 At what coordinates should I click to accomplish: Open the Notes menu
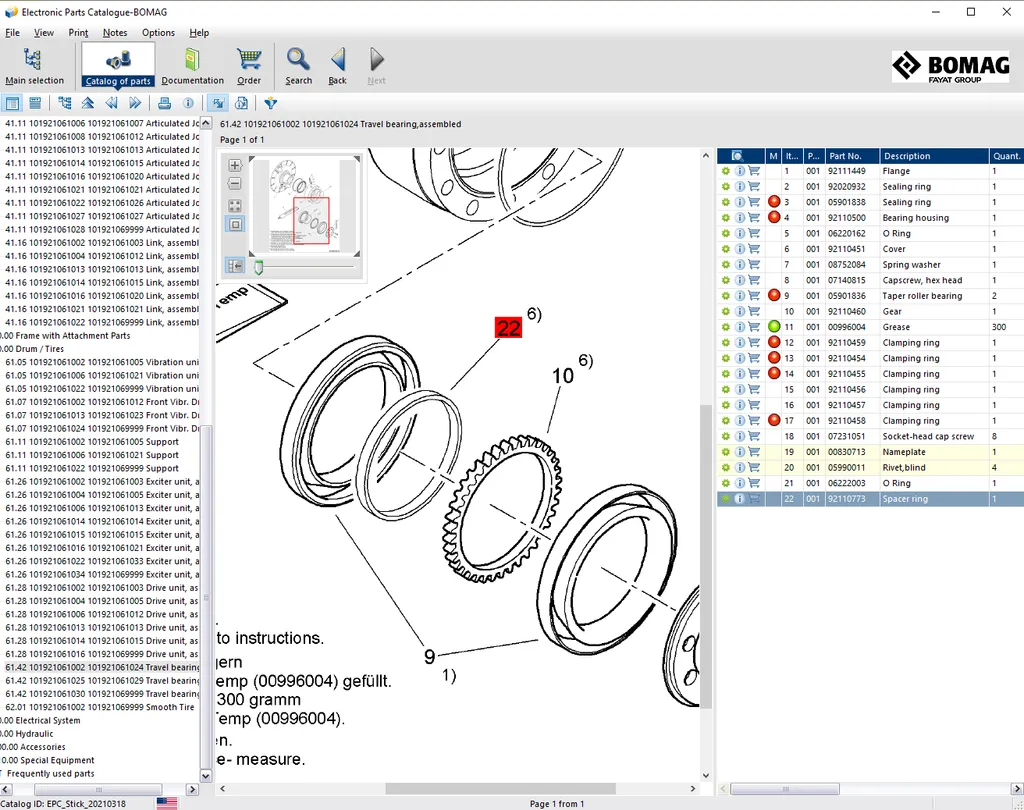coord(115,33)
